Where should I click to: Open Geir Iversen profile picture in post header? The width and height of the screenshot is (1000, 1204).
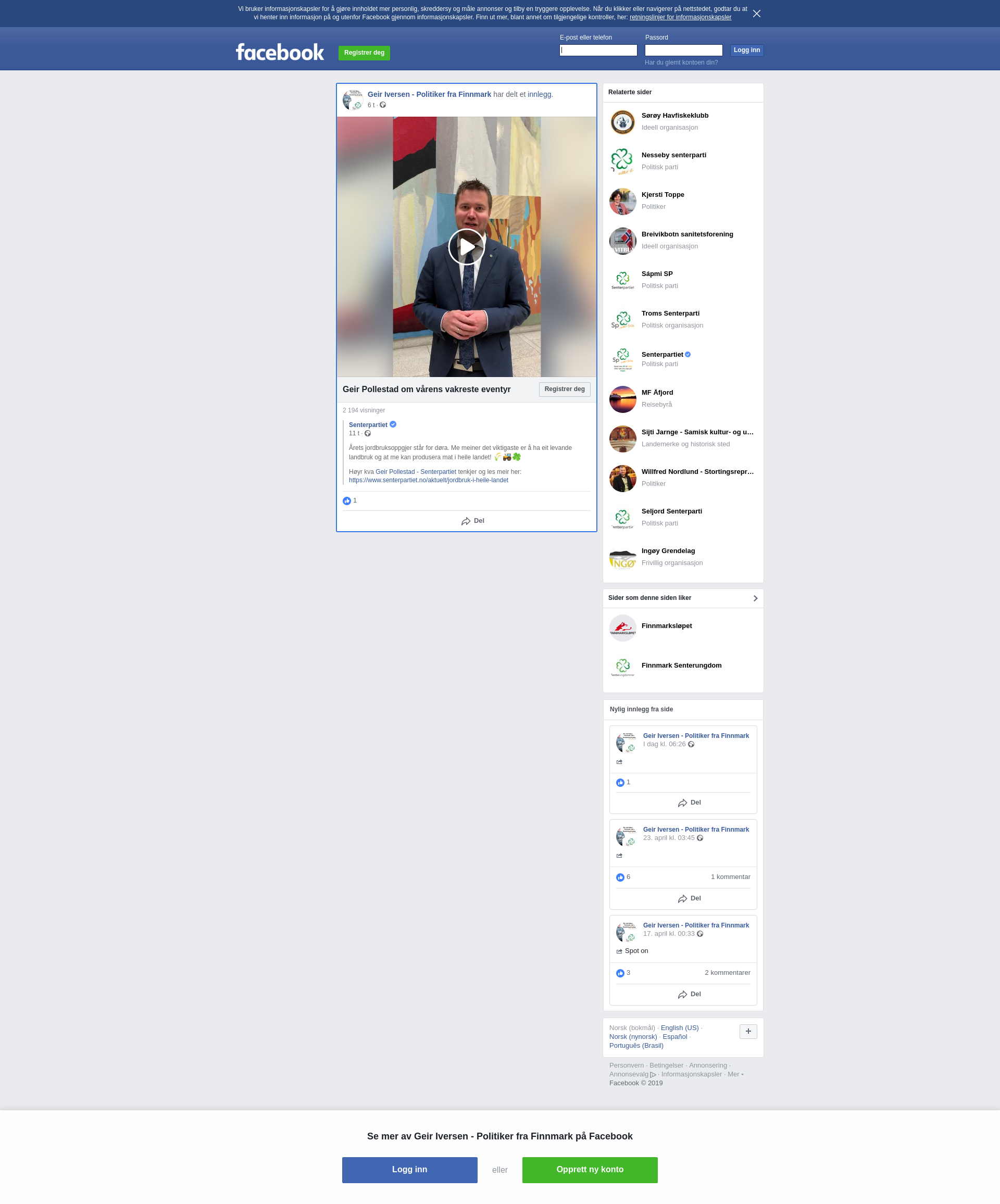pyautogui.click(x=353, y=100)
